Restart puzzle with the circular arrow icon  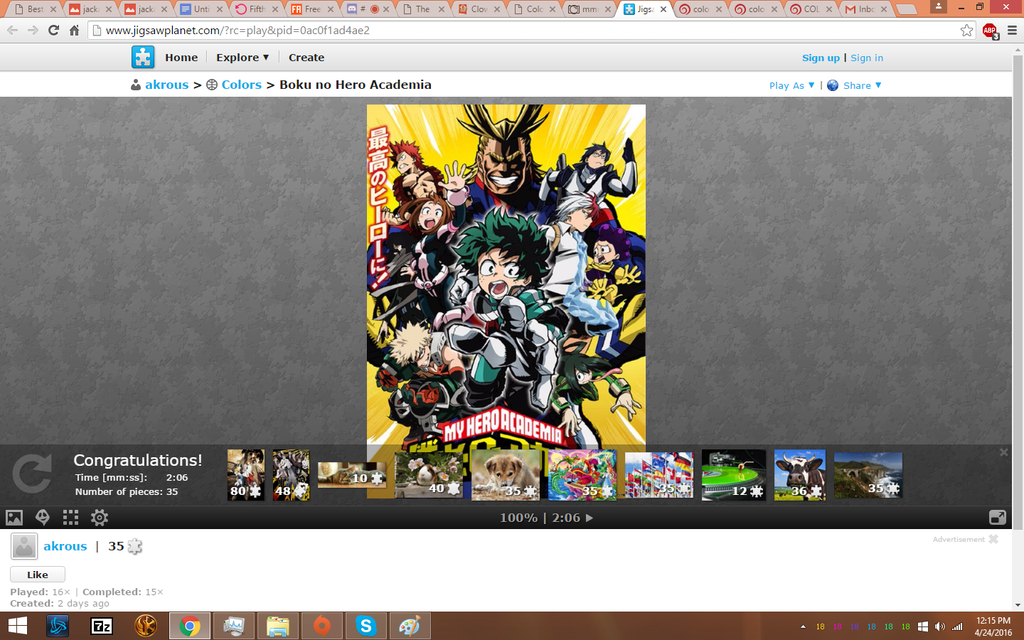coord(31,473)
